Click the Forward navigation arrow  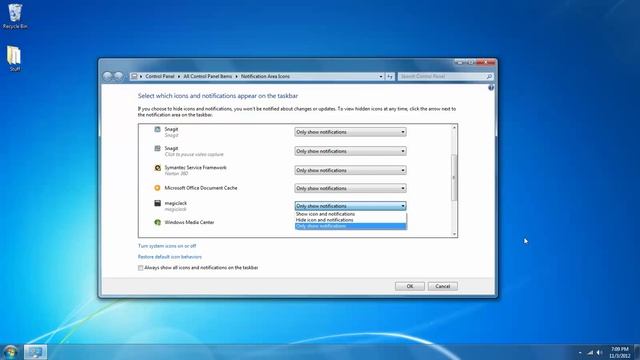click(118, 76)
